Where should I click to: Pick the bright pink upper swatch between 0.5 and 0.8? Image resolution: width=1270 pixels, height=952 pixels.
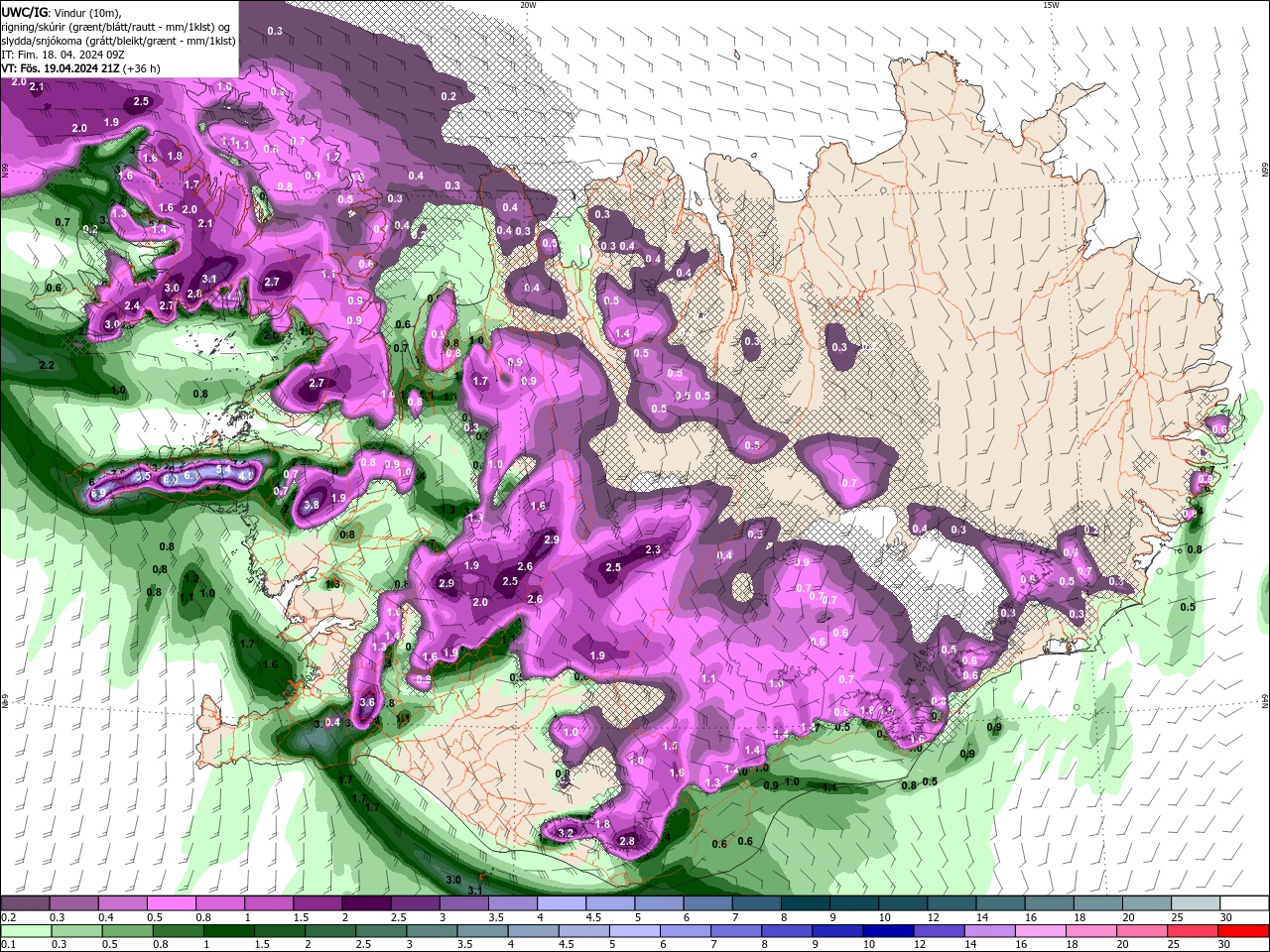pos(171,903)
